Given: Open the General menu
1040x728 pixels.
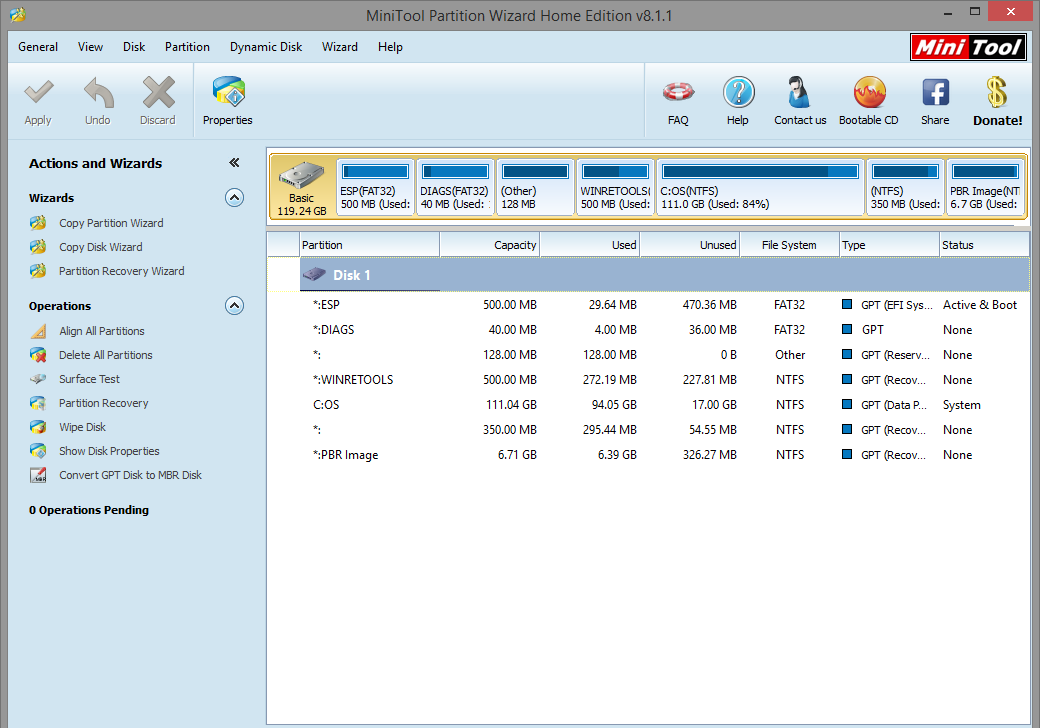Looking at the screenshot, I should [x=38, y=47].
